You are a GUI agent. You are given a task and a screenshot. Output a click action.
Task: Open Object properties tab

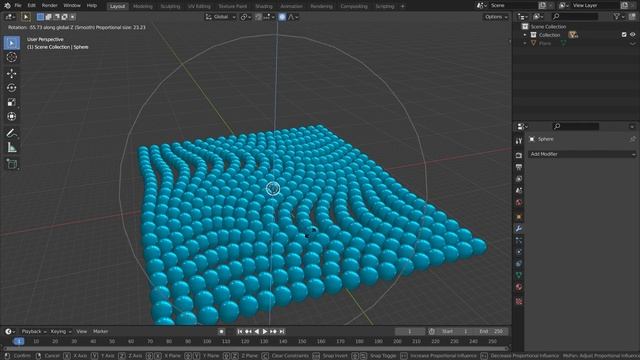click(519, 217)
